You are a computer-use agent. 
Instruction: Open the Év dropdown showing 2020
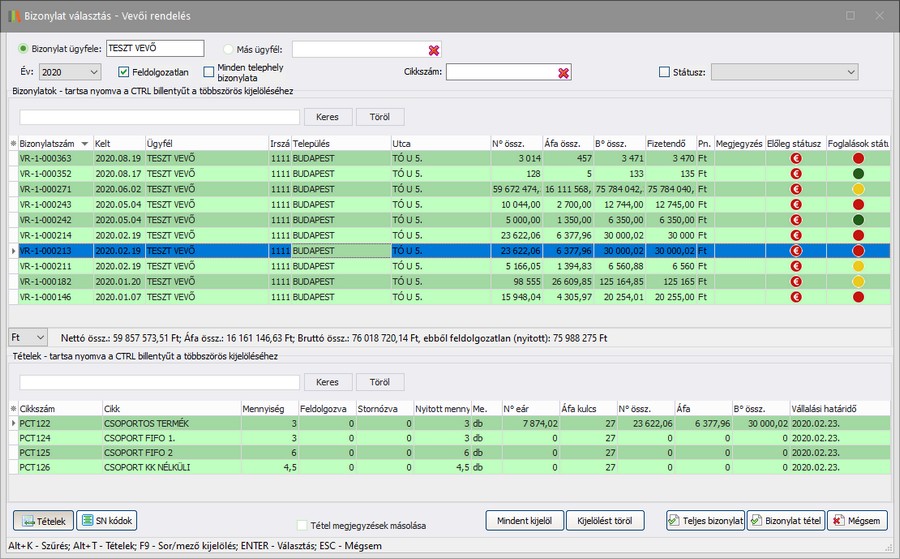[70, 72]
